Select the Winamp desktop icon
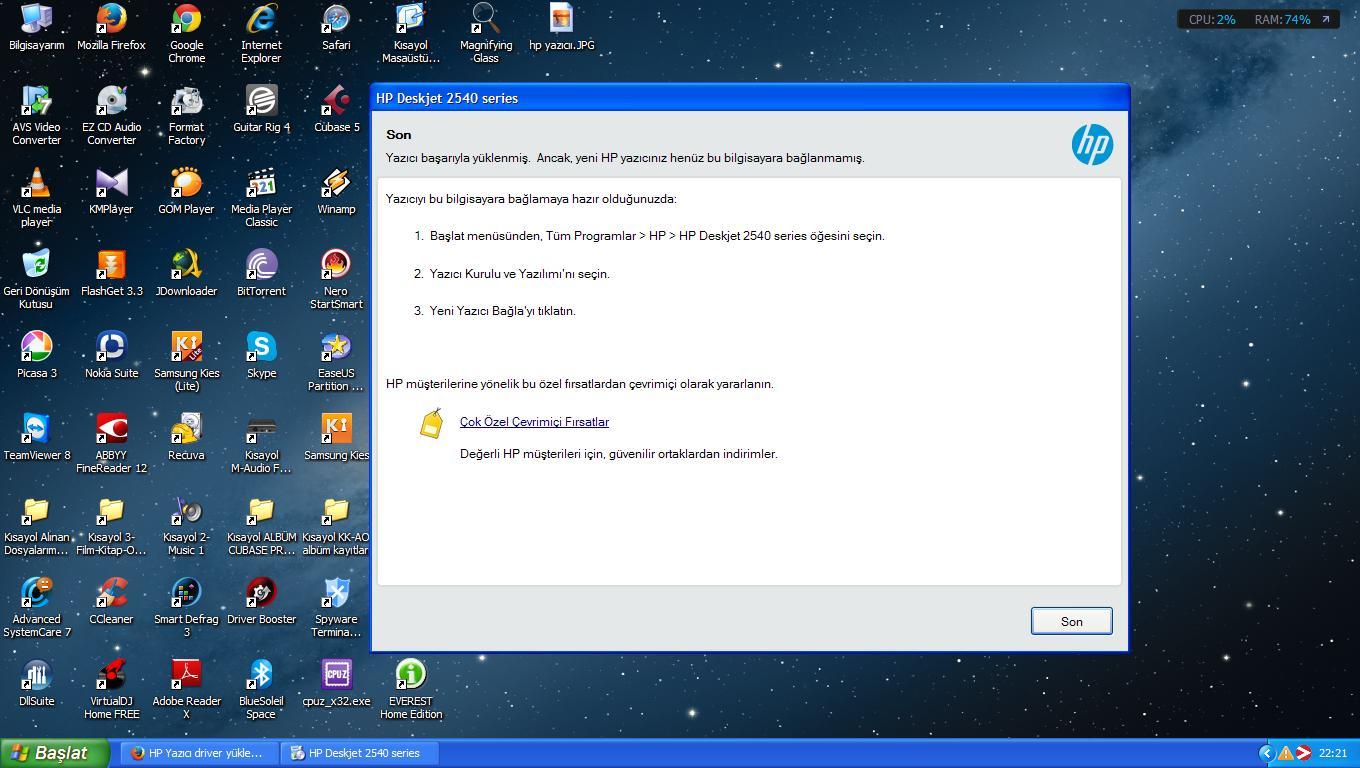The width and height of the screenshot is (1360, 768). point(336,191)
